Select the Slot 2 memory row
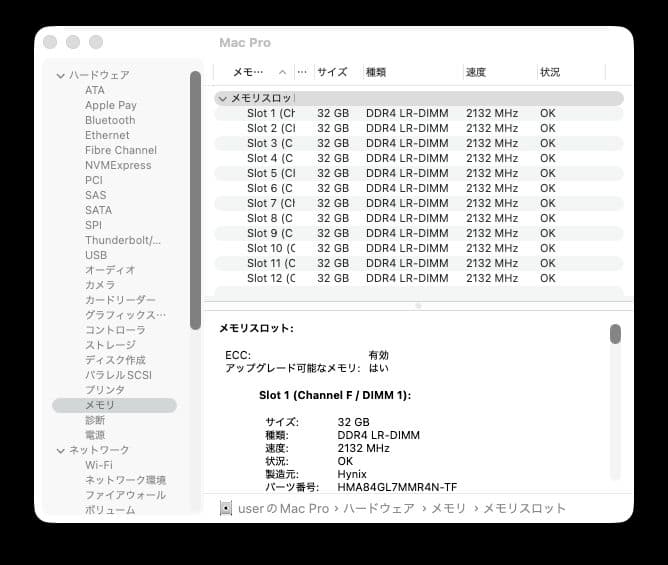This screenshot has height=565, width=668. [419, 128]
